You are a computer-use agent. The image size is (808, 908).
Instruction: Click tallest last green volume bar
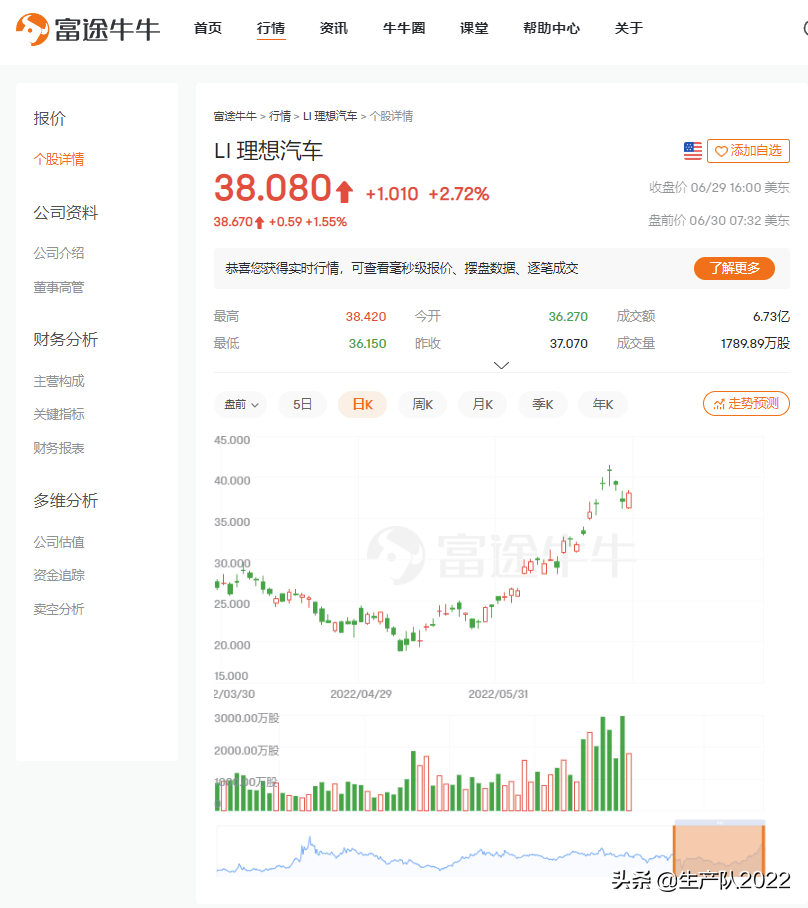point(623,763)
